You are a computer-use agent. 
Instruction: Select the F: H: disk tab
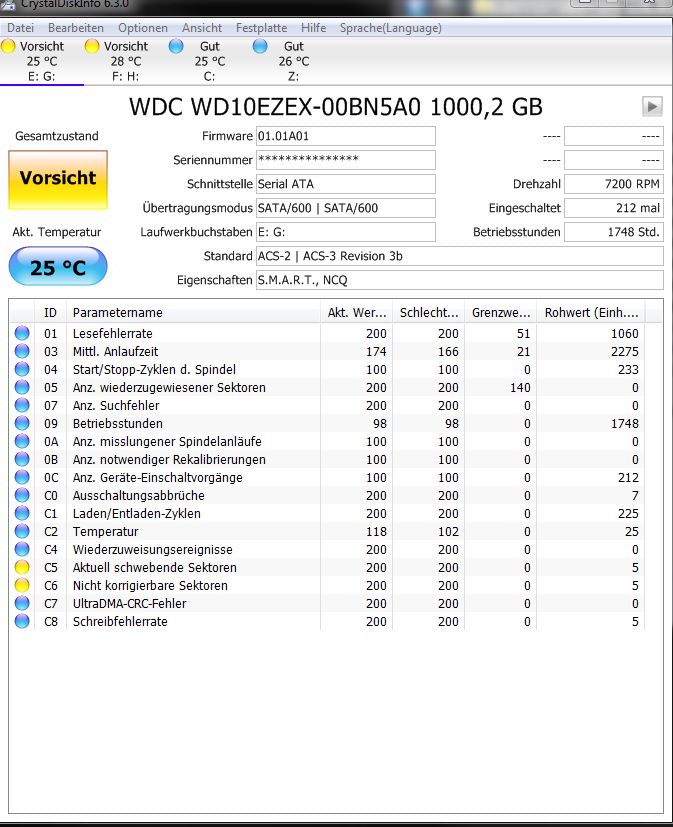click(x=126, y=61)
